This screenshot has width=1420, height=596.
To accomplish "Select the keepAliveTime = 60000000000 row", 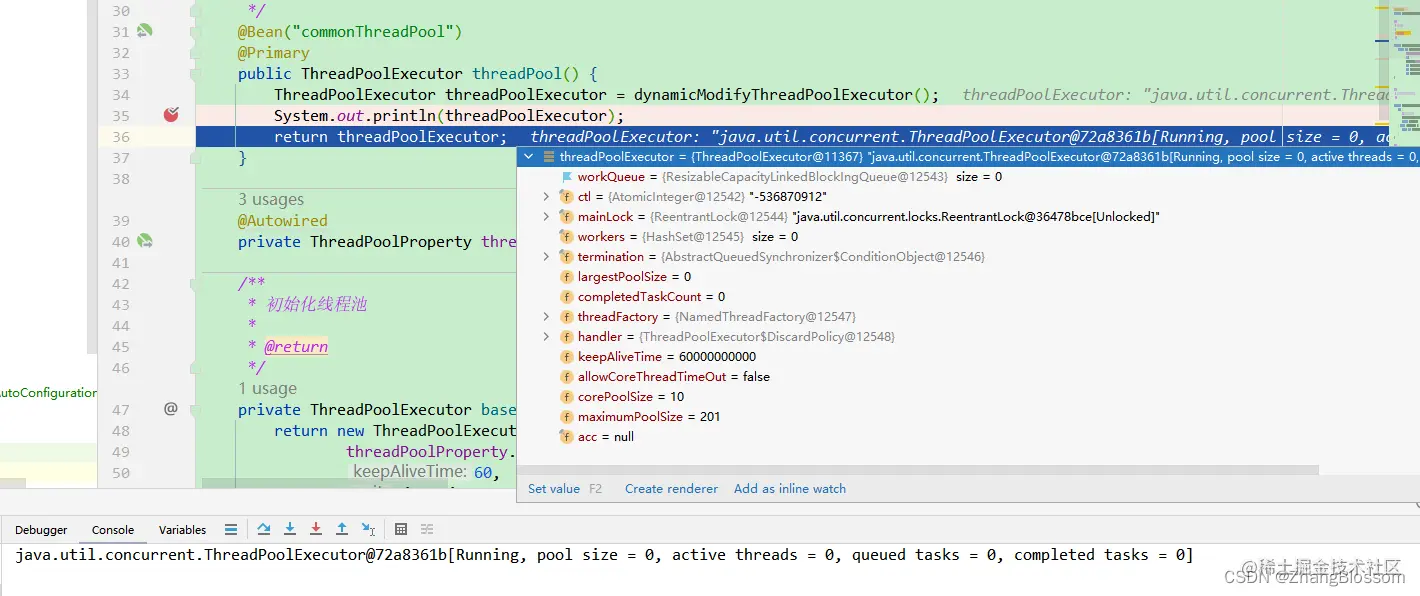I will click(968, 357).
